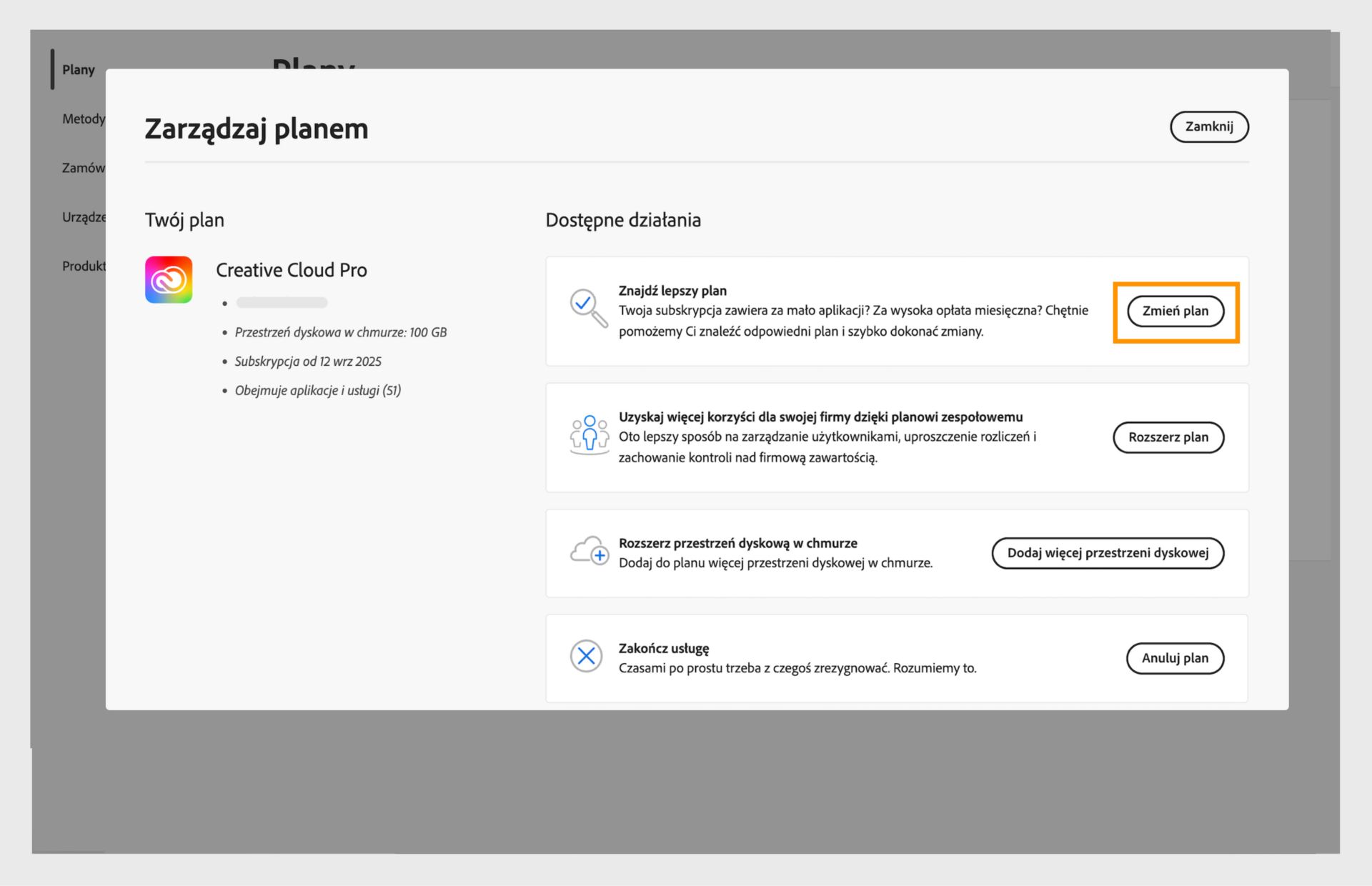
Task: Click Dodaj więcej przestrzeni dyskowej button
Action: 1108,552
